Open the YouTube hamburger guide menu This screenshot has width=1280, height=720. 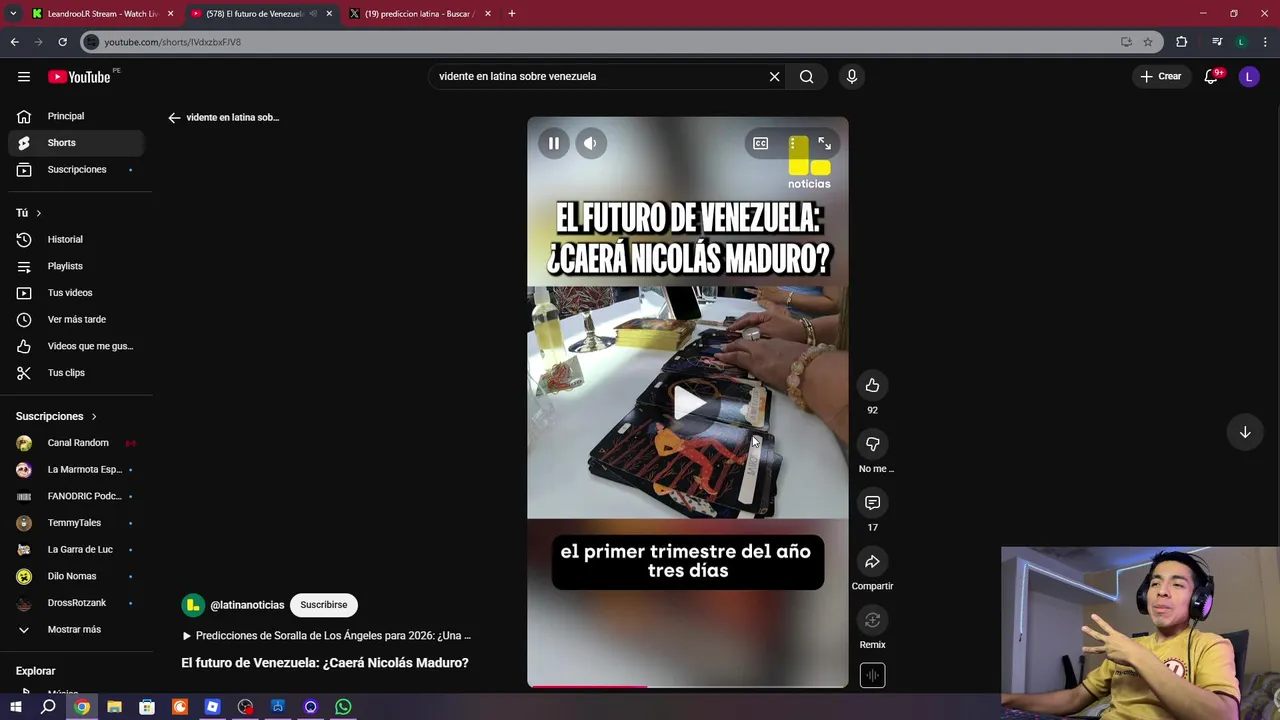tap(24, 77)
